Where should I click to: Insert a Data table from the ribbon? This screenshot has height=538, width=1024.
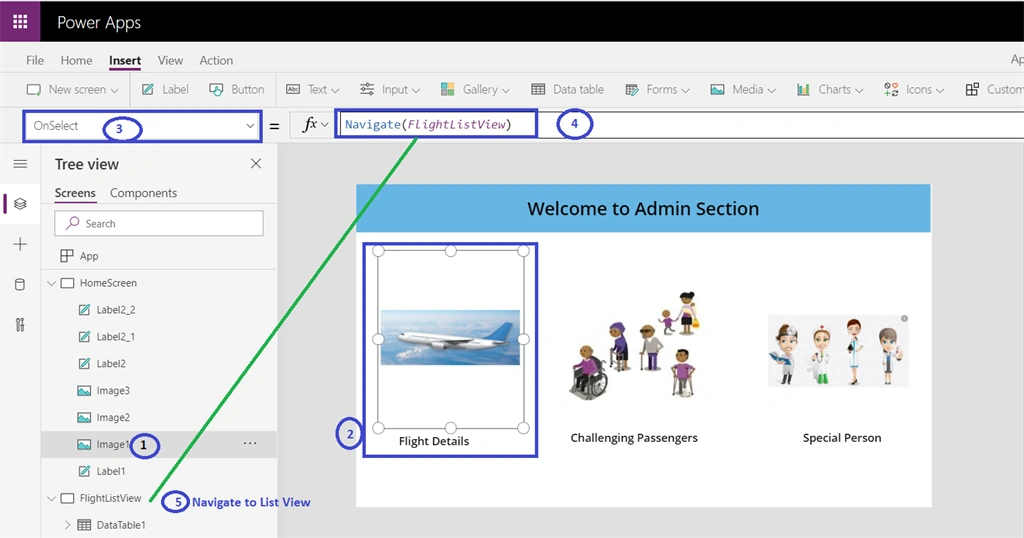(567, 89)
